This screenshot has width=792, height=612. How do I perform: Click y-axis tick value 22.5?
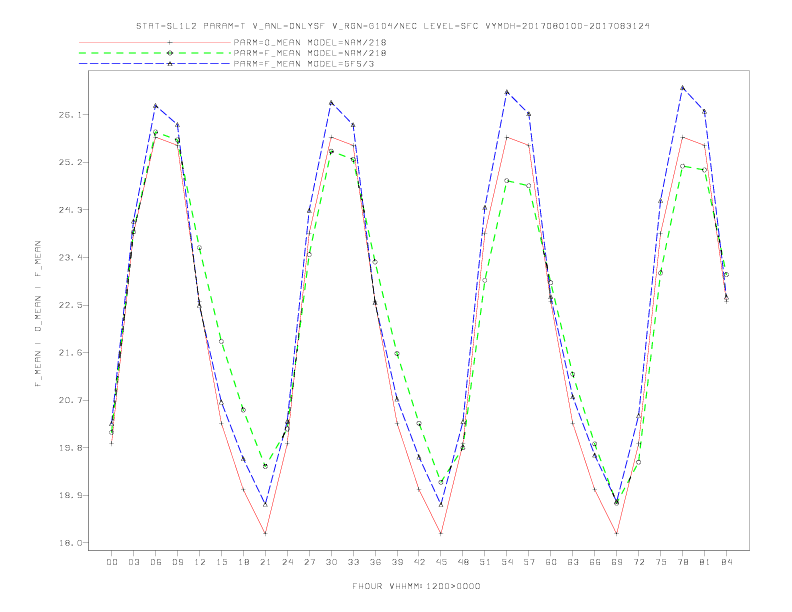(x=70, y=305)
